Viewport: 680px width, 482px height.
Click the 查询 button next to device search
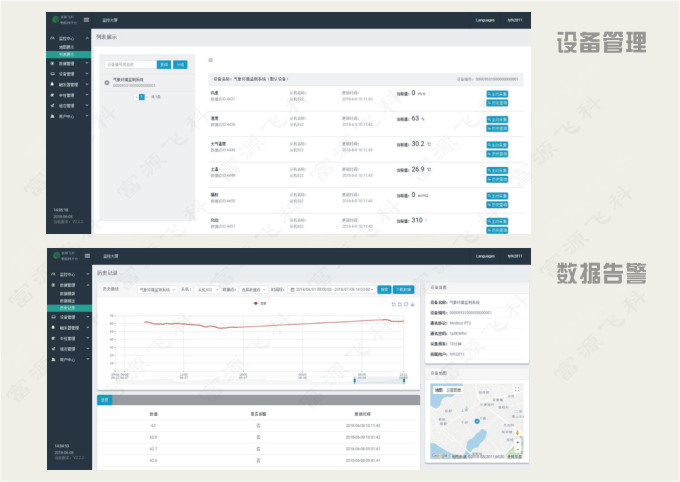165,64
